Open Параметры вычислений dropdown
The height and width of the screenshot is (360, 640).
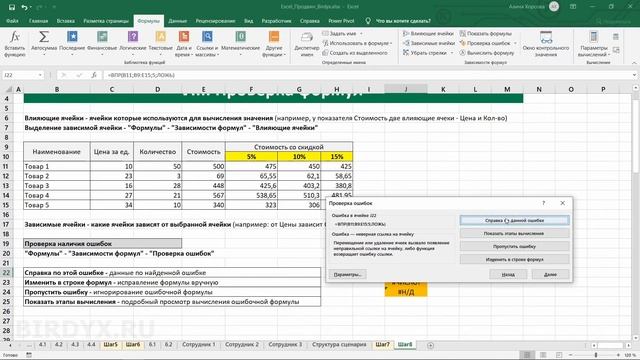click(x=594, y=44)
